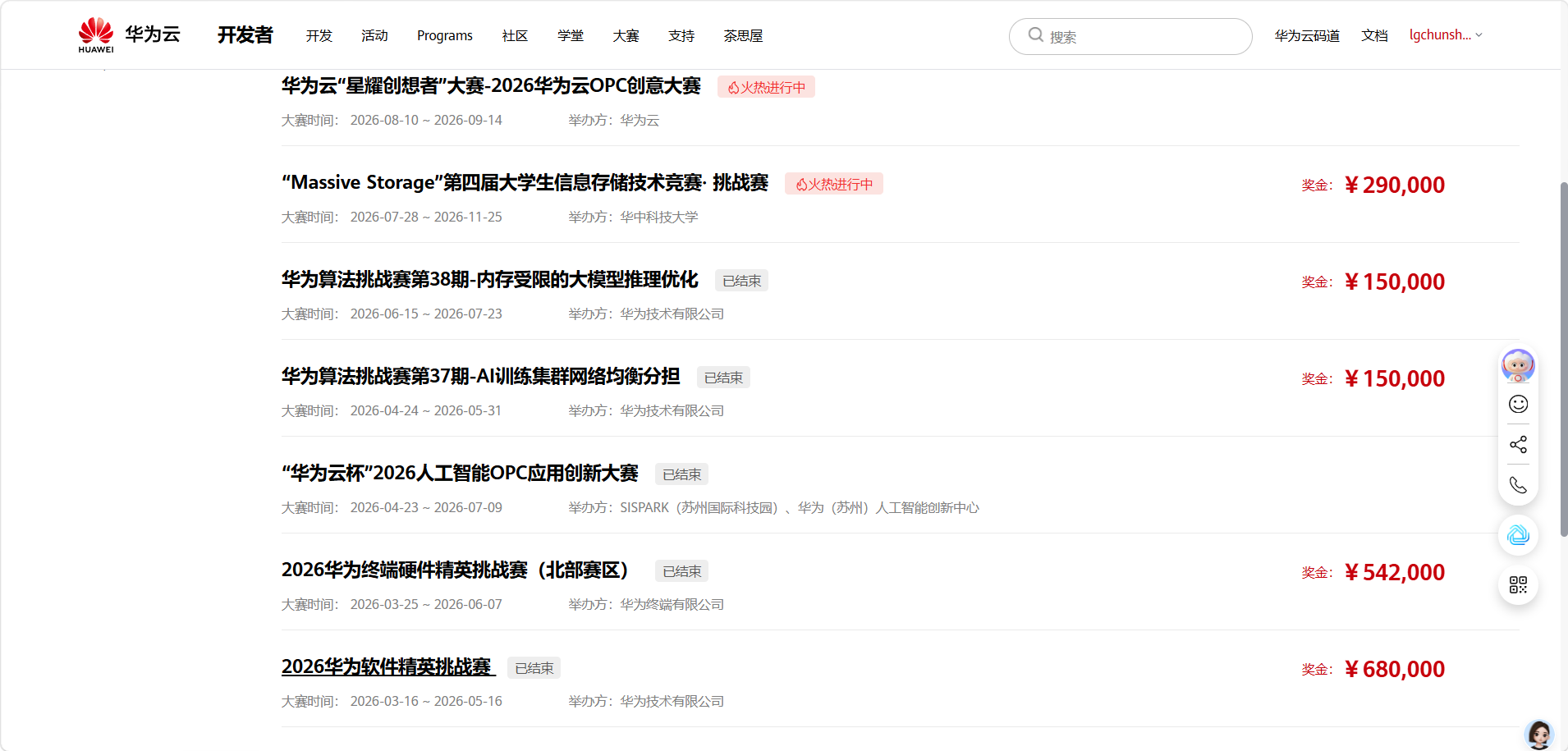Open the 活动 menu
Viewport: 1568px width, 751px height.
[374, 35]
